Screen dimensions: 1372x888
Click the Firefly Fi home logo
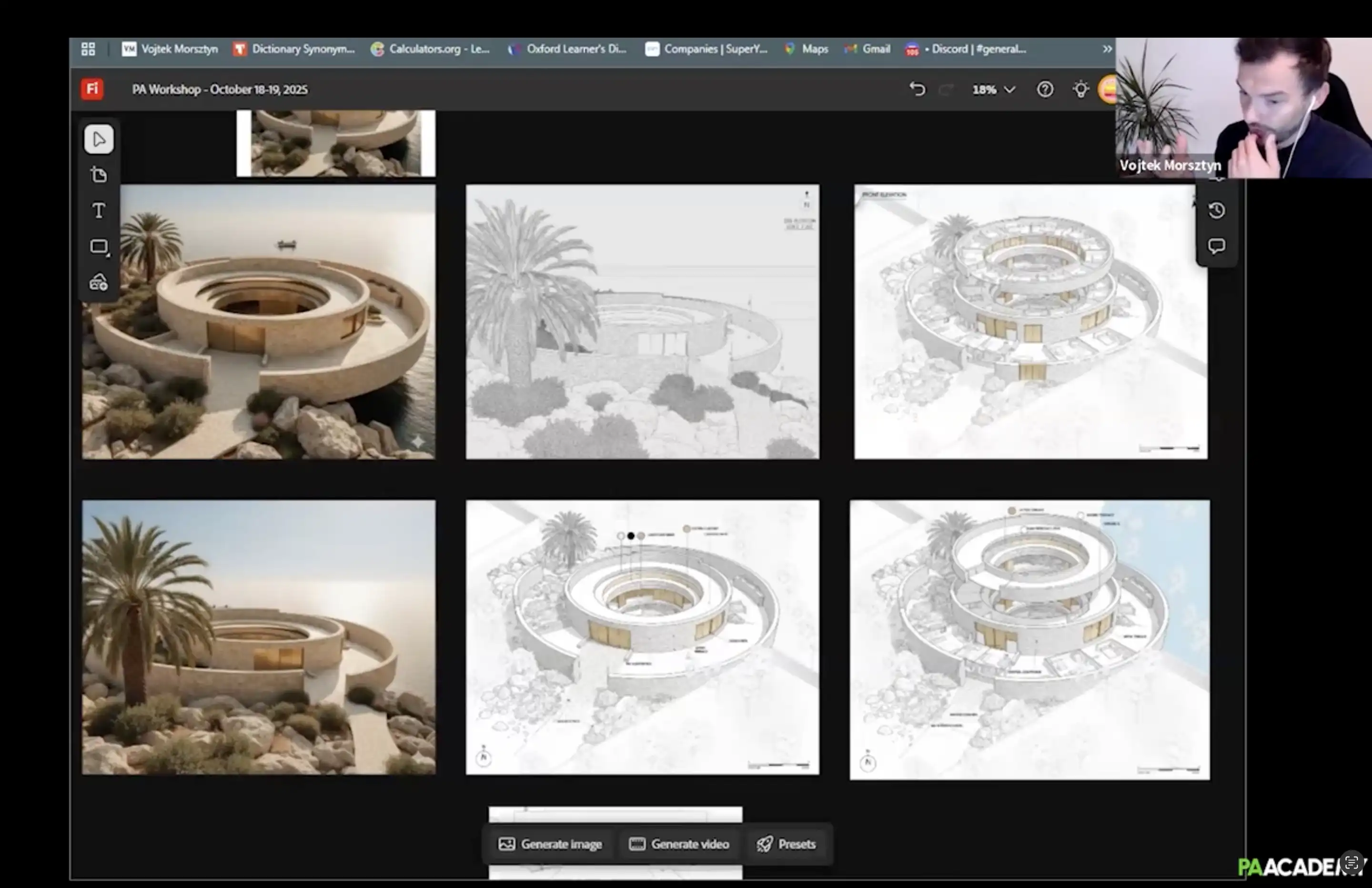pos(91,90)
